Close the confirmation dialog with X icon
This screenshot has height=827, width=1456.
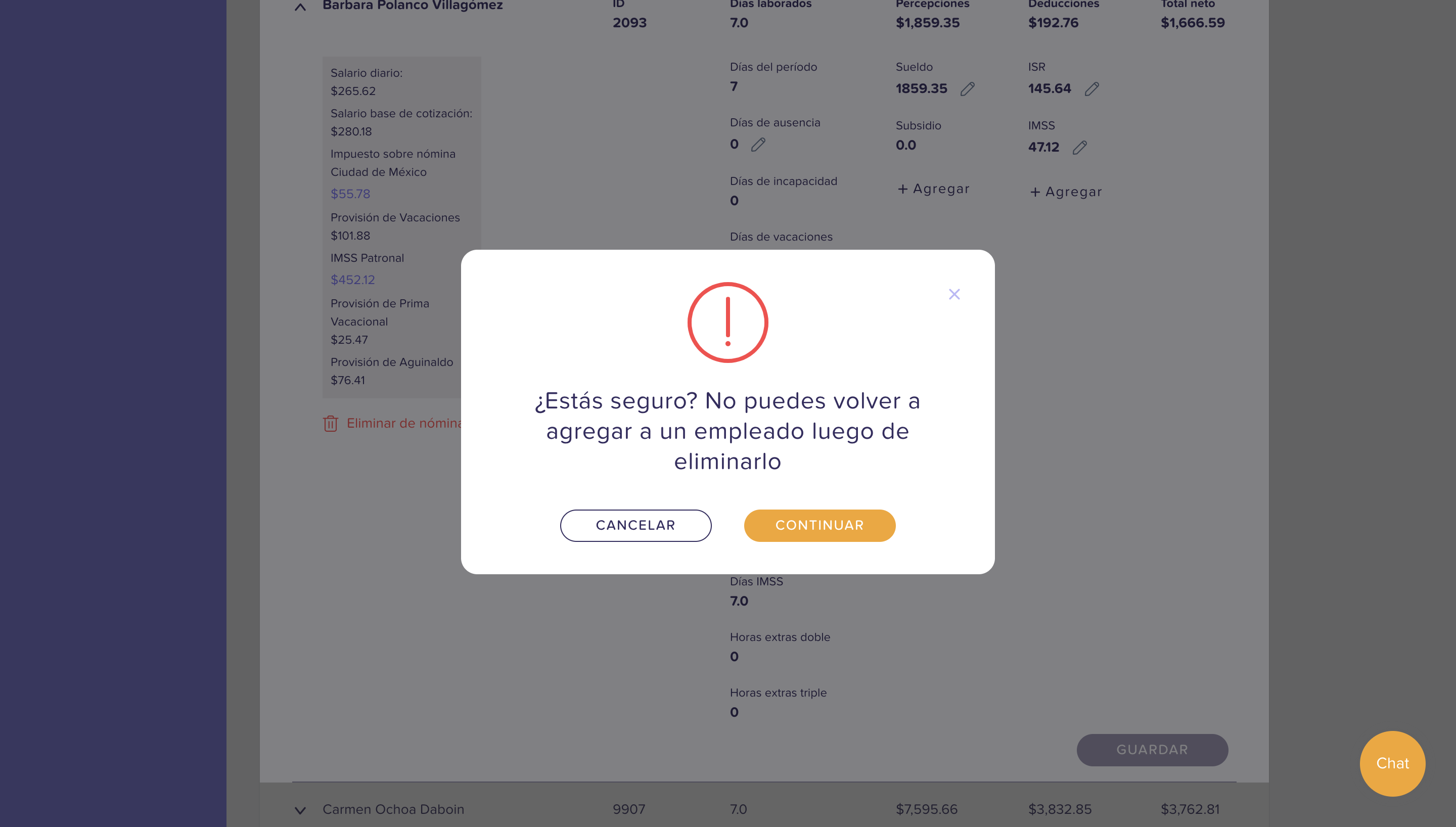(x=954, y=294)
